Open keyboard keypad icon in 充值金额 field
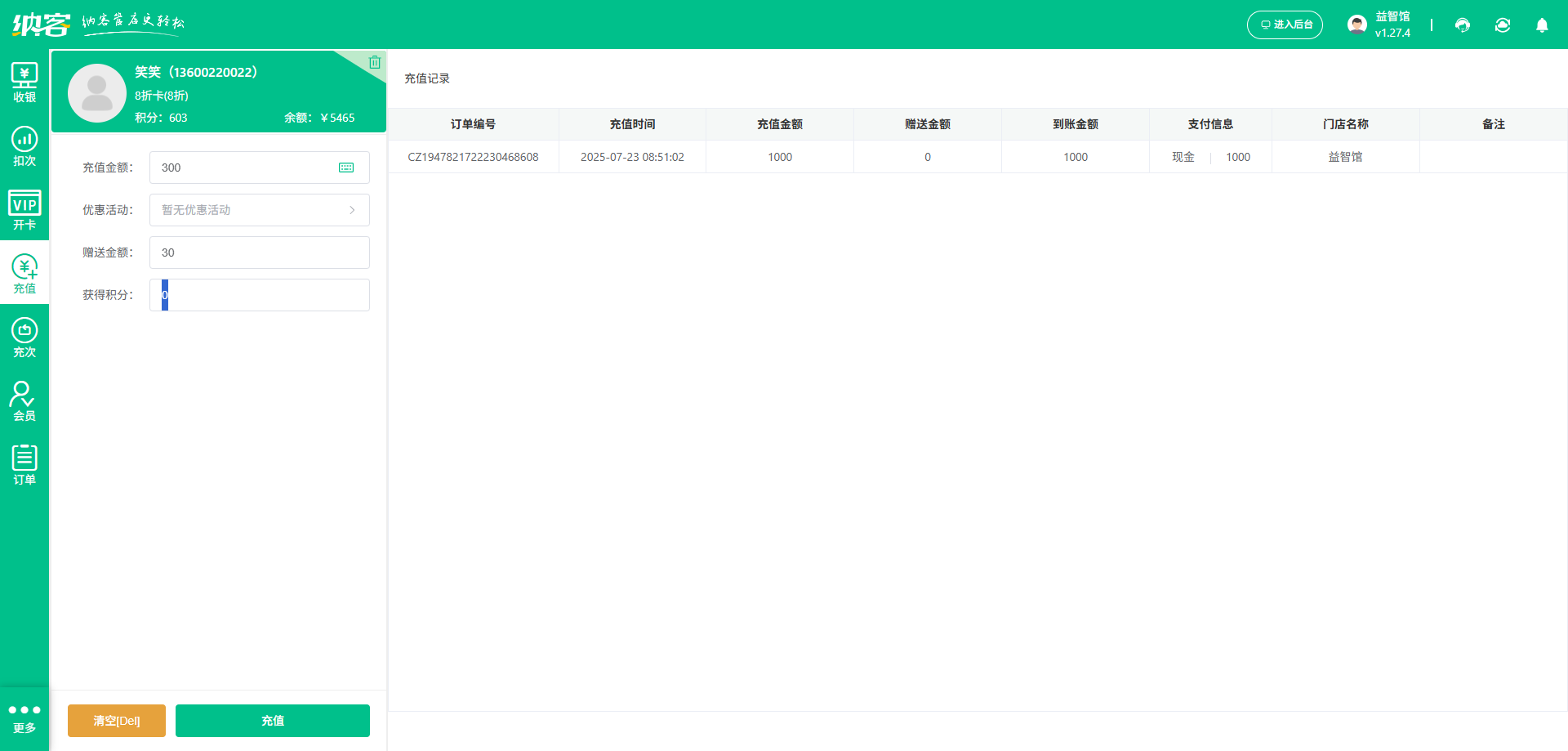Image resolution: width=1568 pixels, height=751 pixels. (x=346, y=168)
